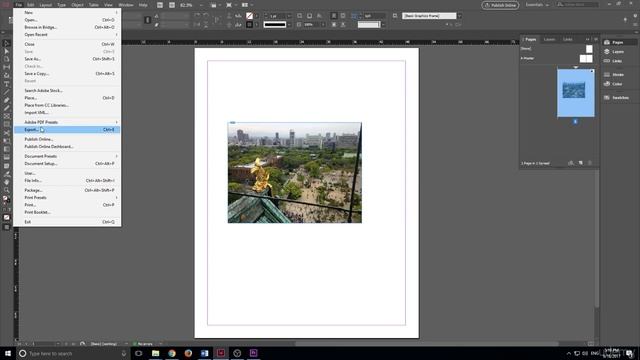Screen dimensions: 640x360
Task: Open Word from the taskbar
Action: click(x=204, y=353)
